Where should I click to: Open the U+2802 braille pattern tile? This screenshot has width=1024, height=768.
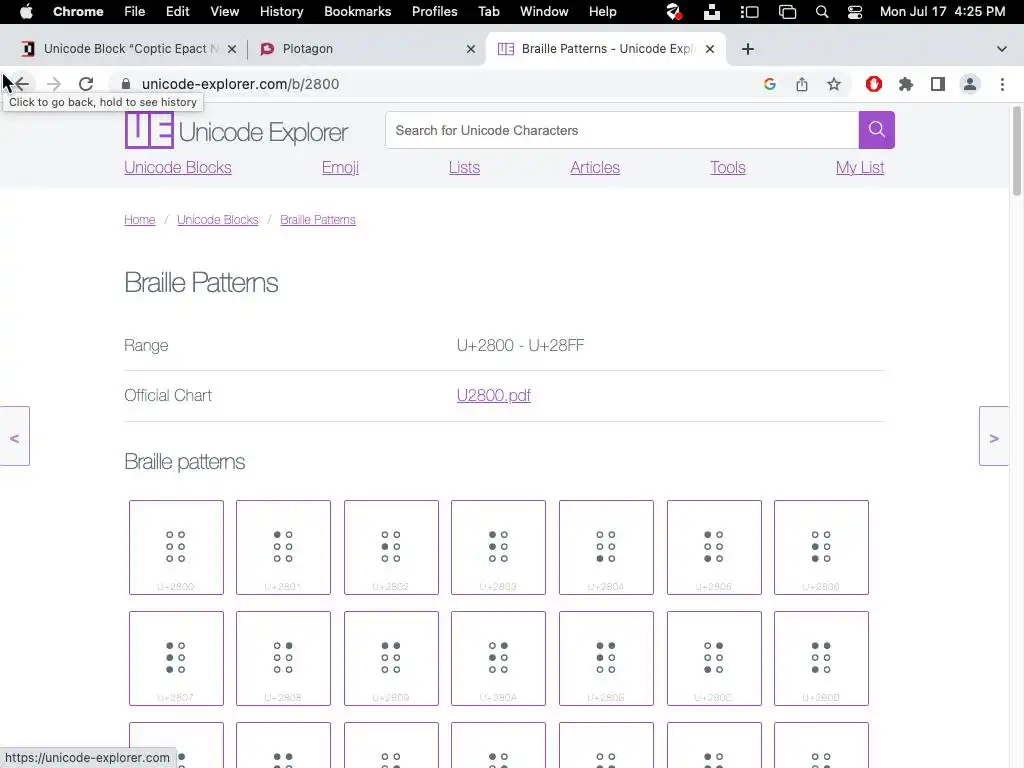[391, 547]
